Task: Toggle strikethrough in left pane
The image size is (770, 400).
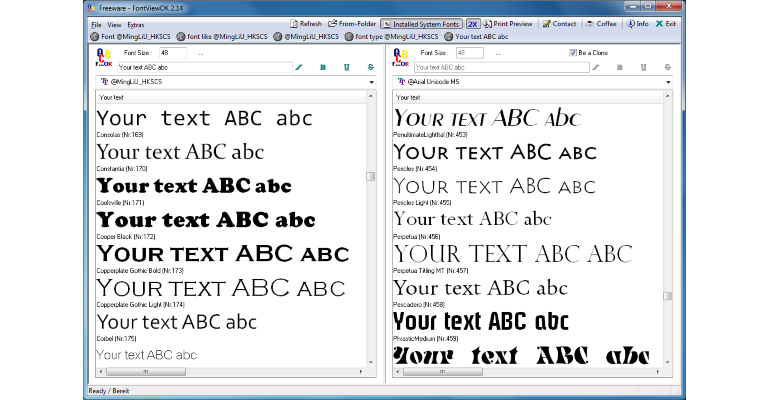Action: point(371,67)
